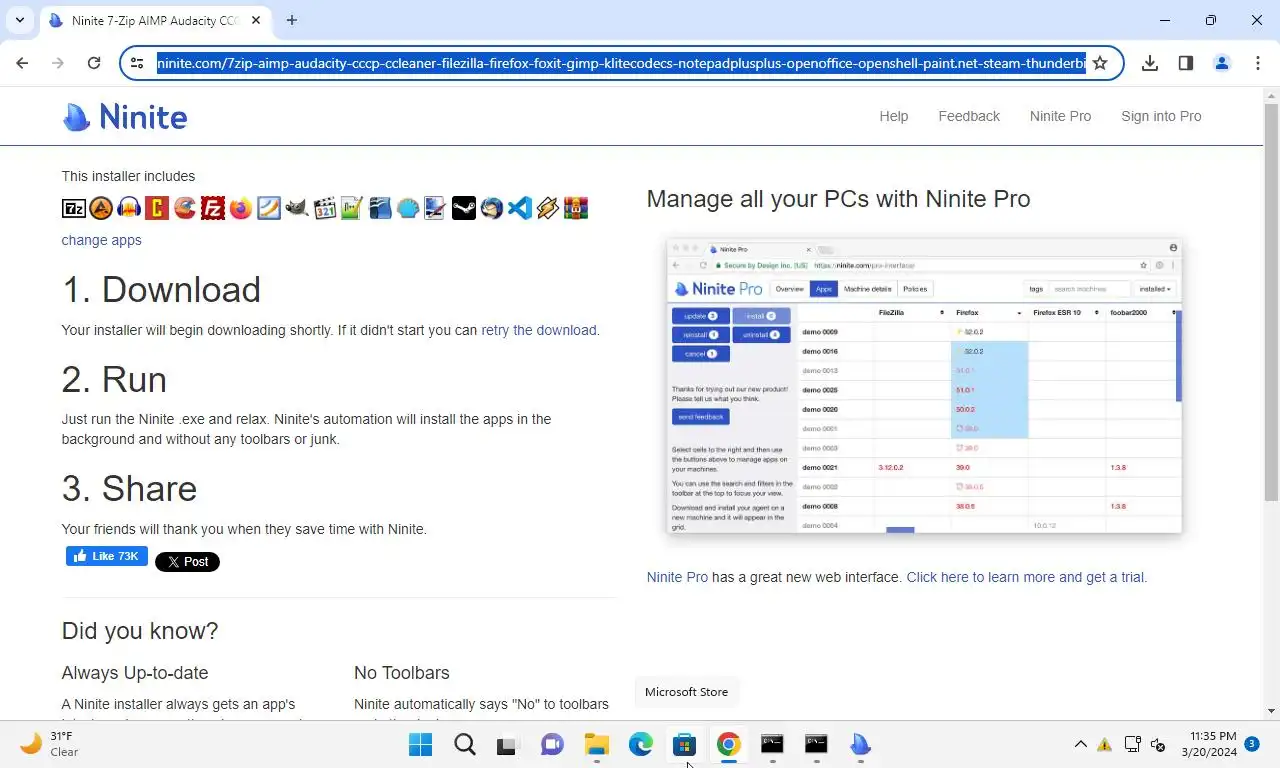Screen dimensions: 1280x768
Task: Click here to learn more and get a trial
Action: (x=1027, y=577)
